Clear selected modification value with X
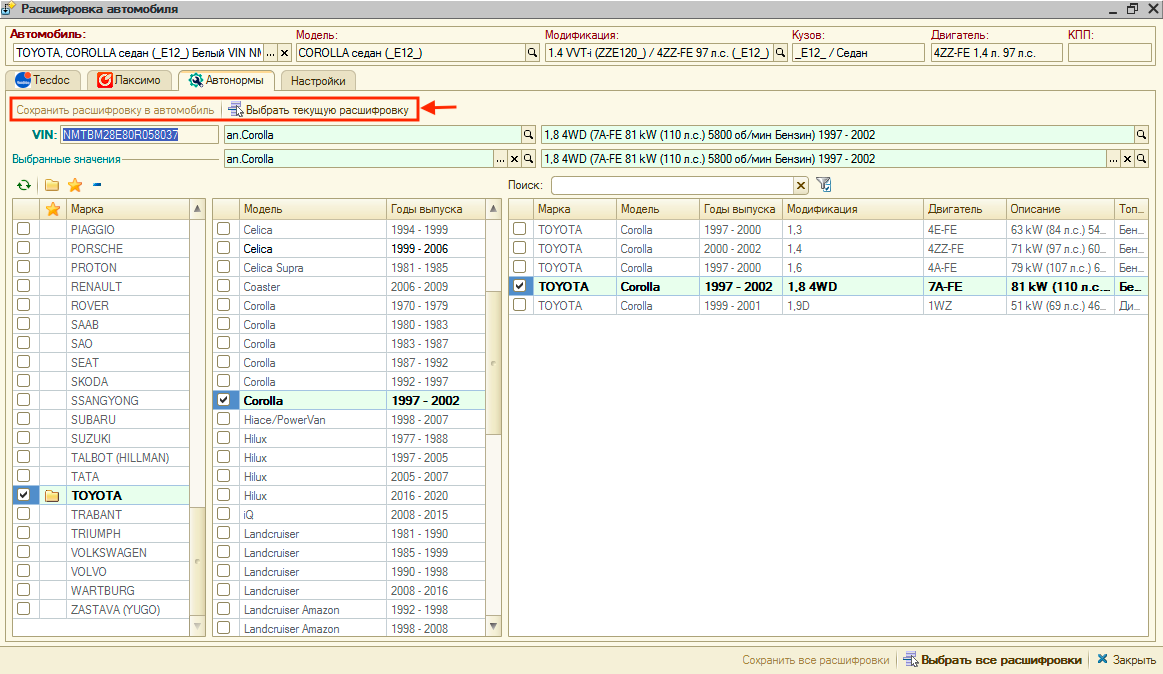Viewport: 1163px width, 674px height. coord(1127,159)
